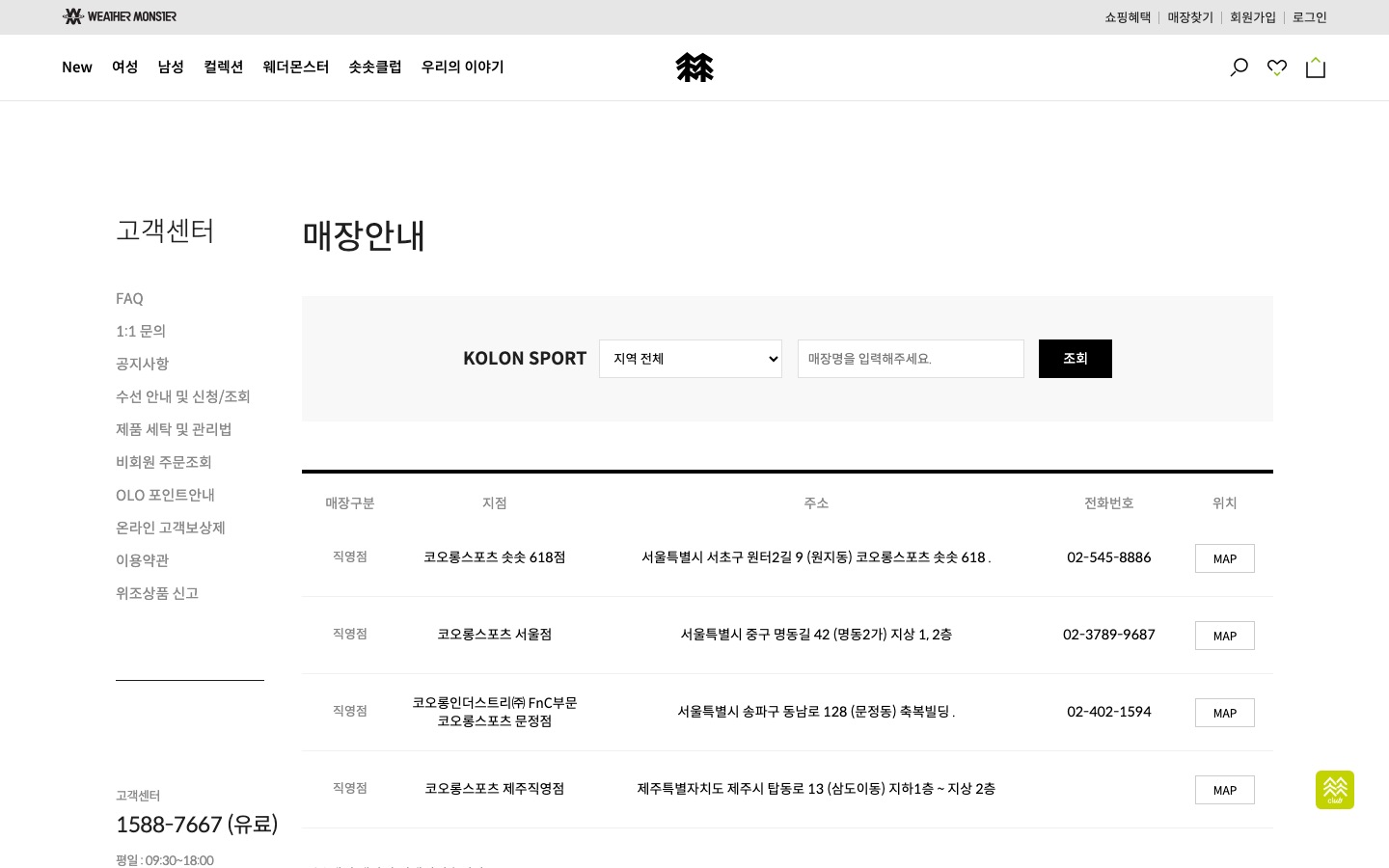Open the 여성 menu
This screenshot has width=1389, height=868.
tap(125, 67)
